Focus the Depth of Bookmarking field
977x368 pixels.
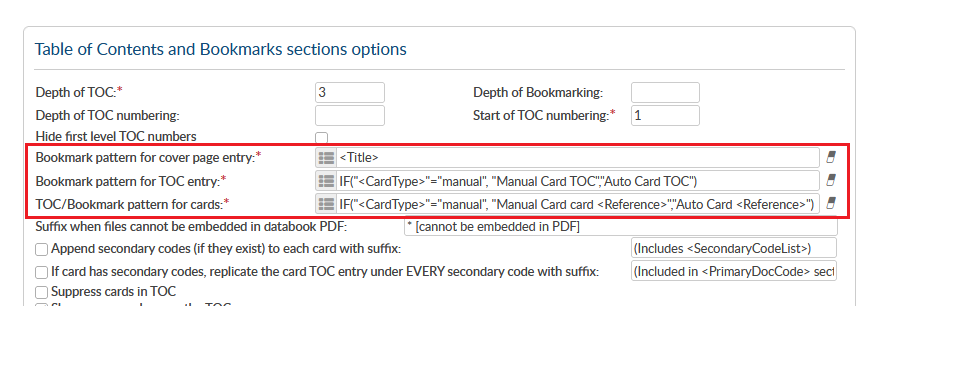(x=665, y=93)
